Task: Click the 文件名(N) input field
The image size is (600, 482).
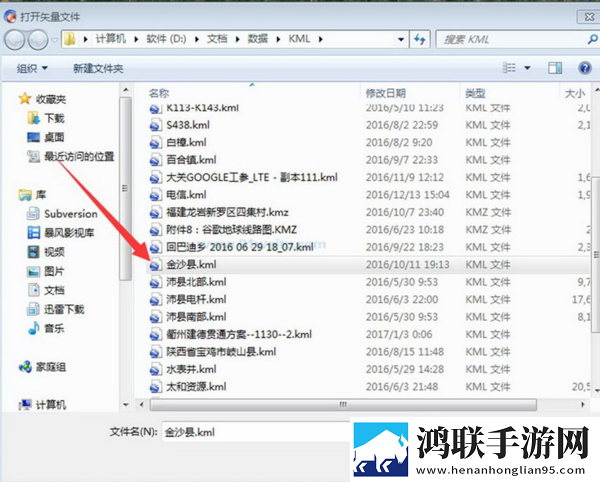Action: (256, 432)
